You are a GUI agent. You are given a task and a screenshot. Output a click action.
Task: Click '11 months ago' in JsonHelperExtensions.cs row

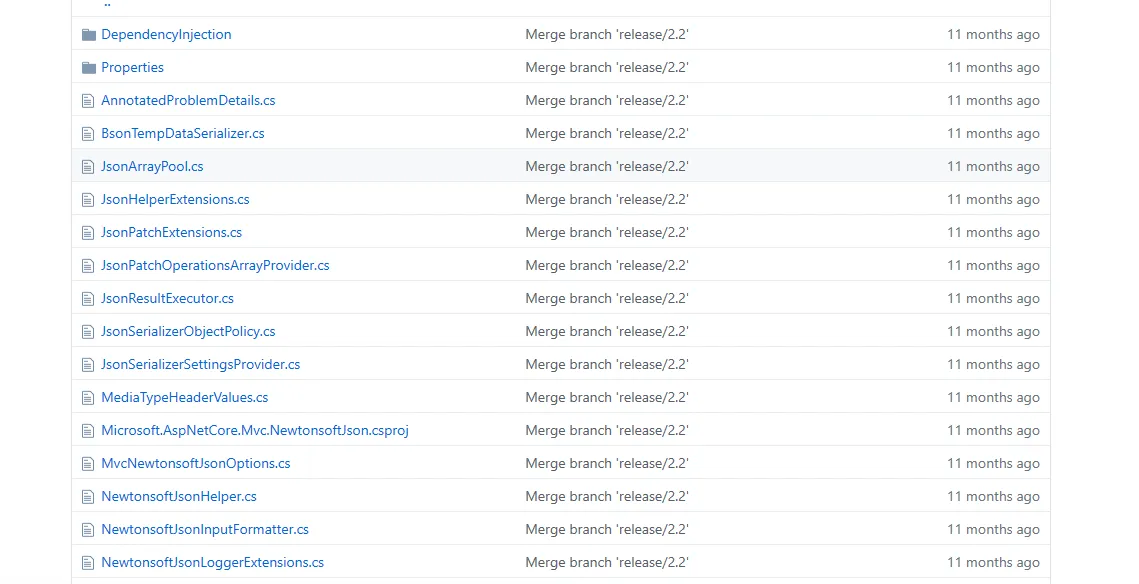(993, 200)
